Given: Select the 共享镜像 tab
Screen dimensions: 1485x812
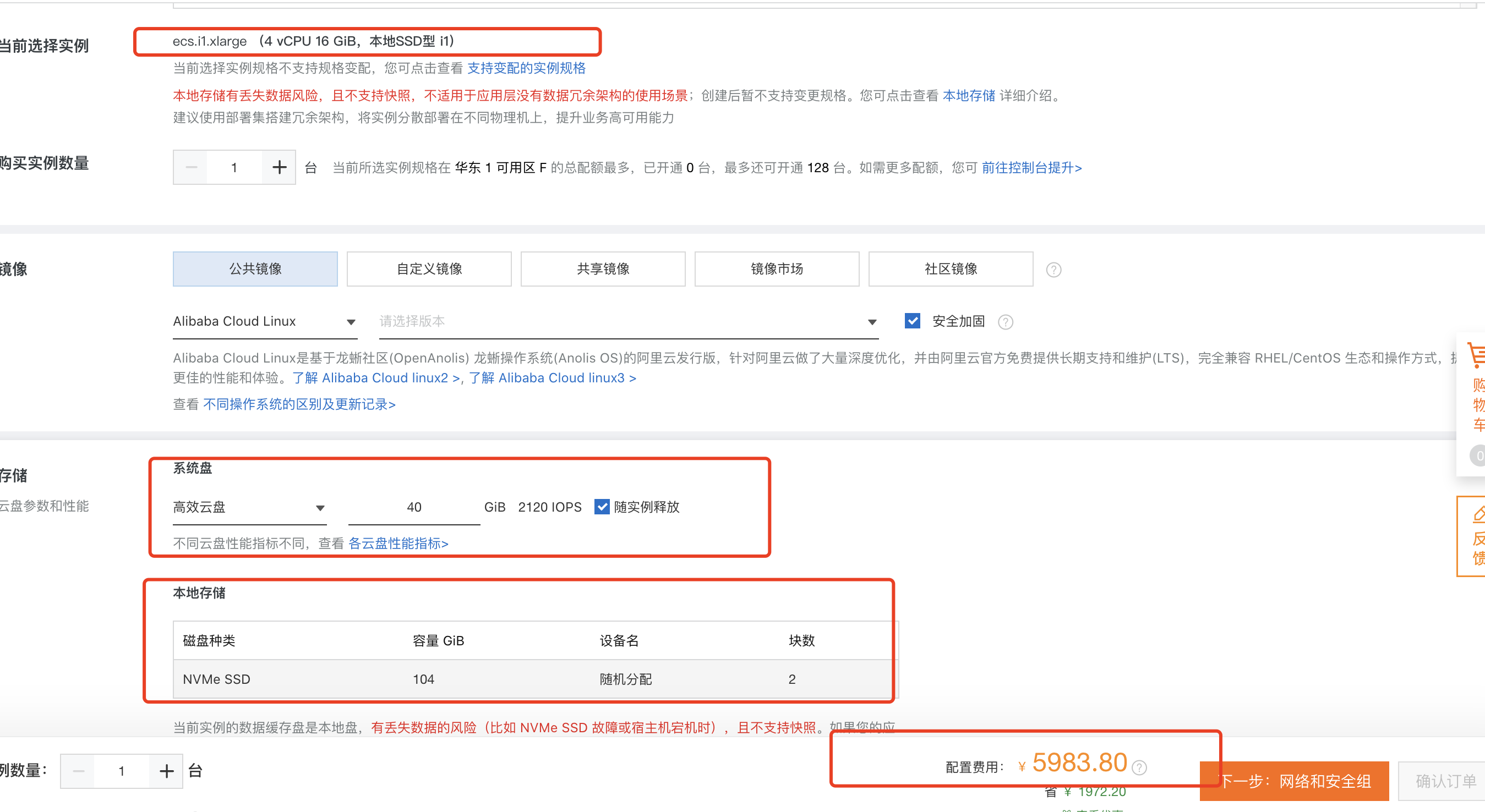Looking at the screenshot, I should [x=602, y=269].
